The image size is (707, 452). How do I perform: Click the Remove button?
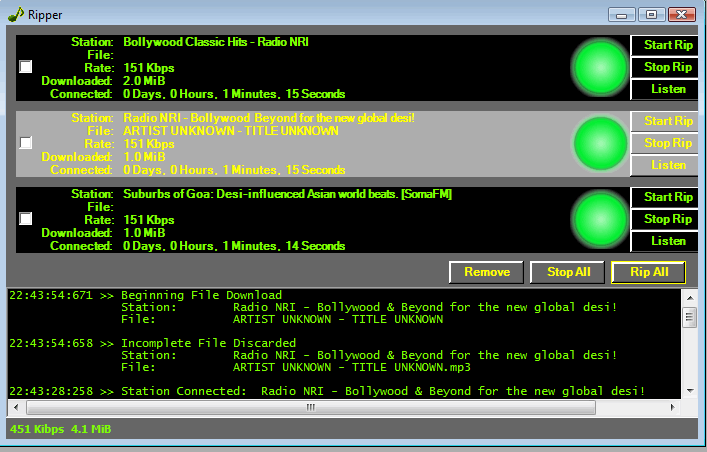pos(487,272)
